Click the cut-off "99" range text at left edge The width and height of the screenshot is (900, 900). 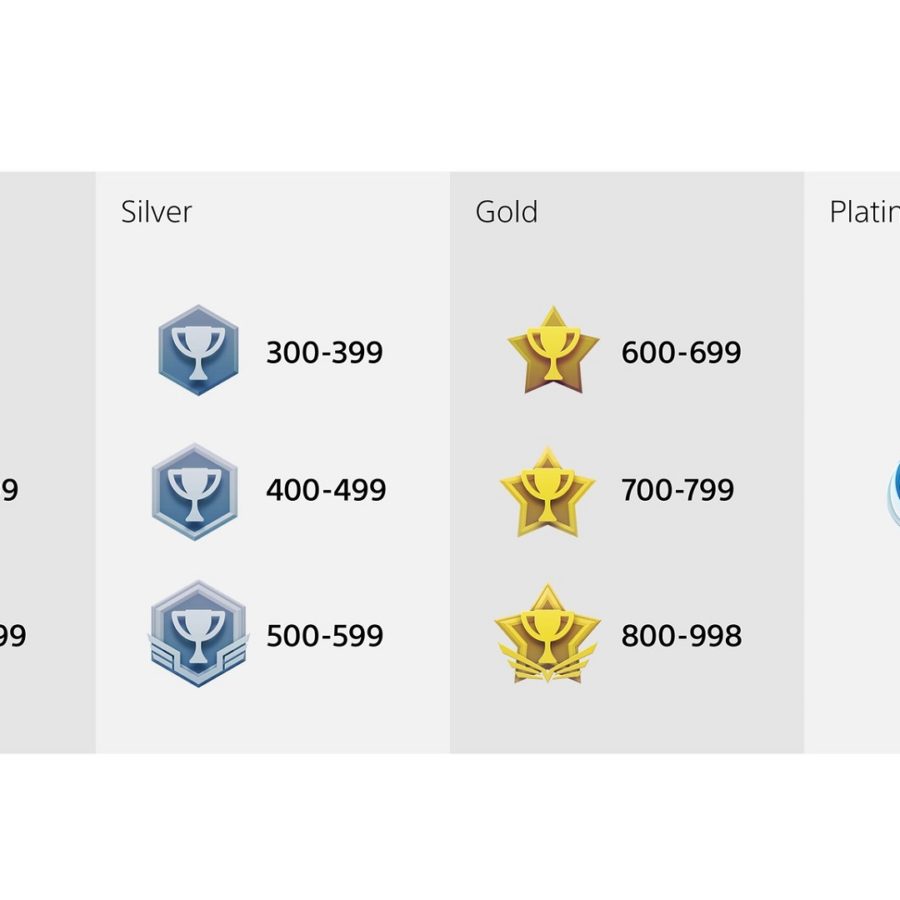click(13, 635)
